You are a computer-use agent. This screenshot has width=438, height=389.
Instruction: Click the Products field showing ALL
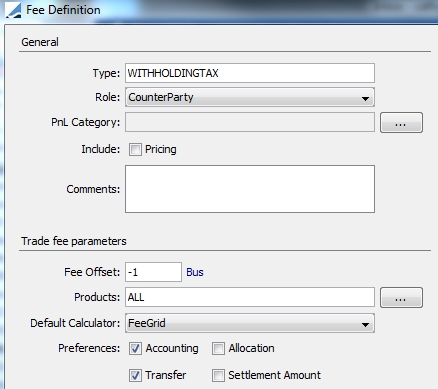pos(250,297)
